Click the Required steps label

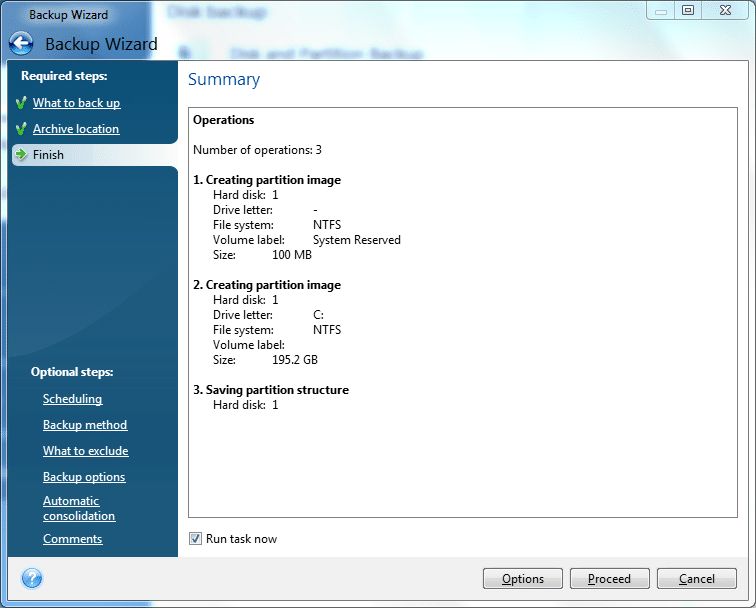pyautogui.click(x=64, y=76)
